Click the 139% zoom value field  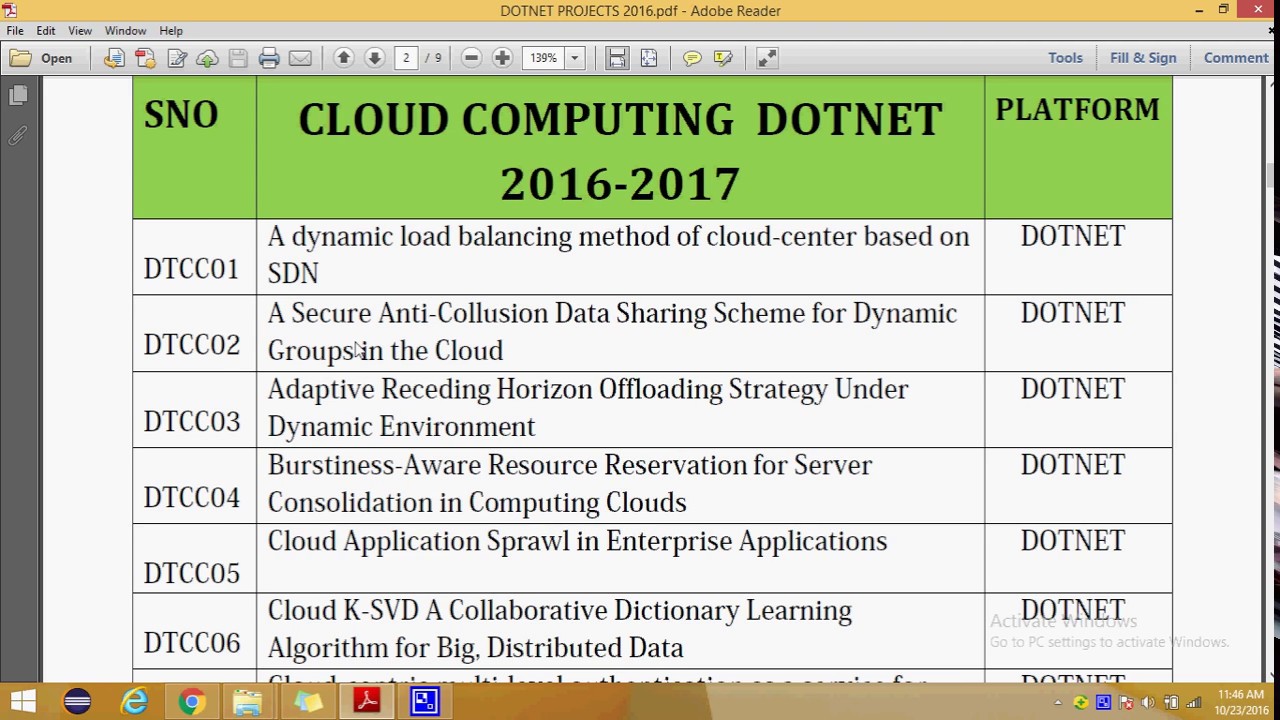(545, 58)
